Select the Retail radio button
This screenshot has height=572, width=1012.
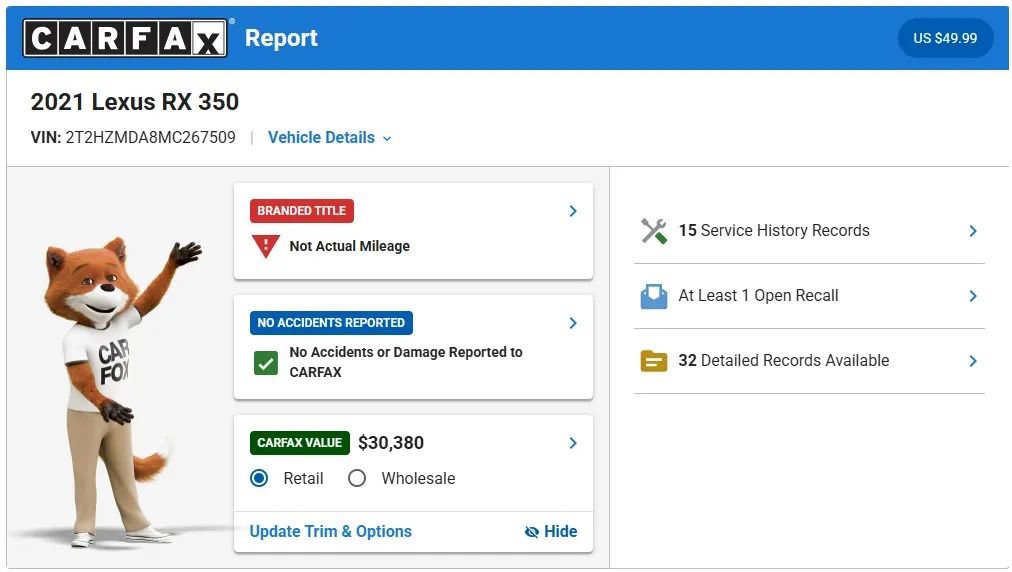[259, 478]
